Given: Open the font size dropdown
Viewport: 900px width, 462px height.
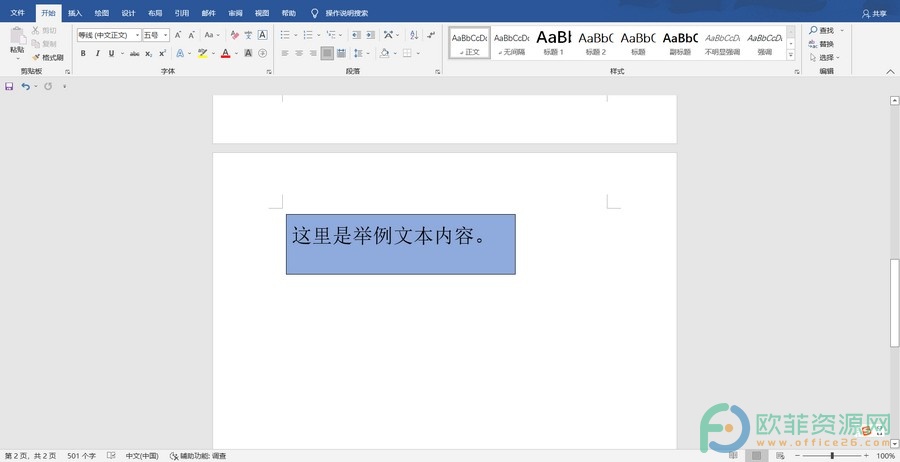Looking at the screenshot, I should click(x=165, y=35).
